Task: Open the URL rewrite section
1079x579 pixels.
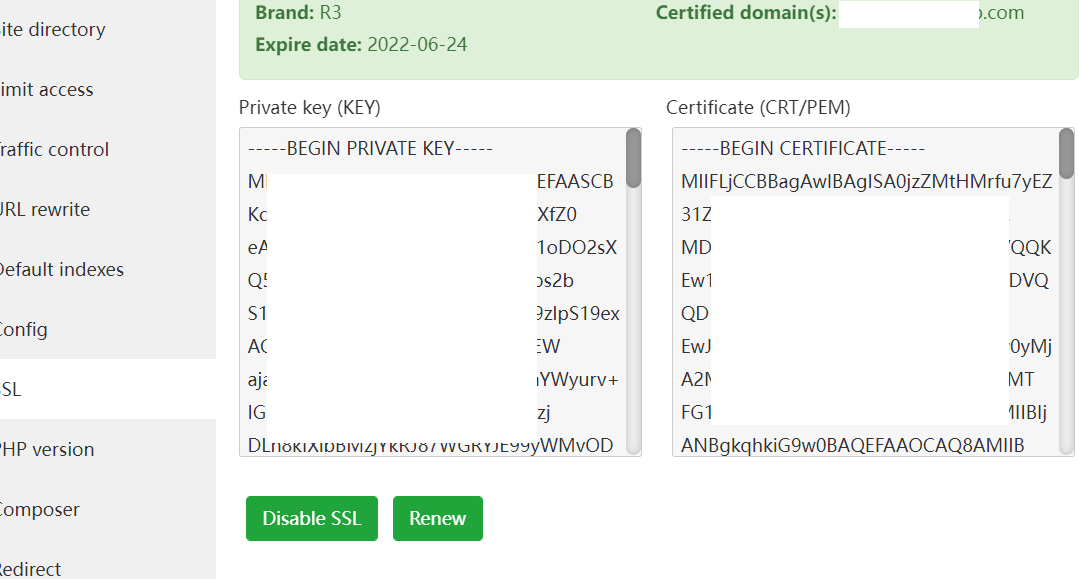Action: tap(46, 210)
